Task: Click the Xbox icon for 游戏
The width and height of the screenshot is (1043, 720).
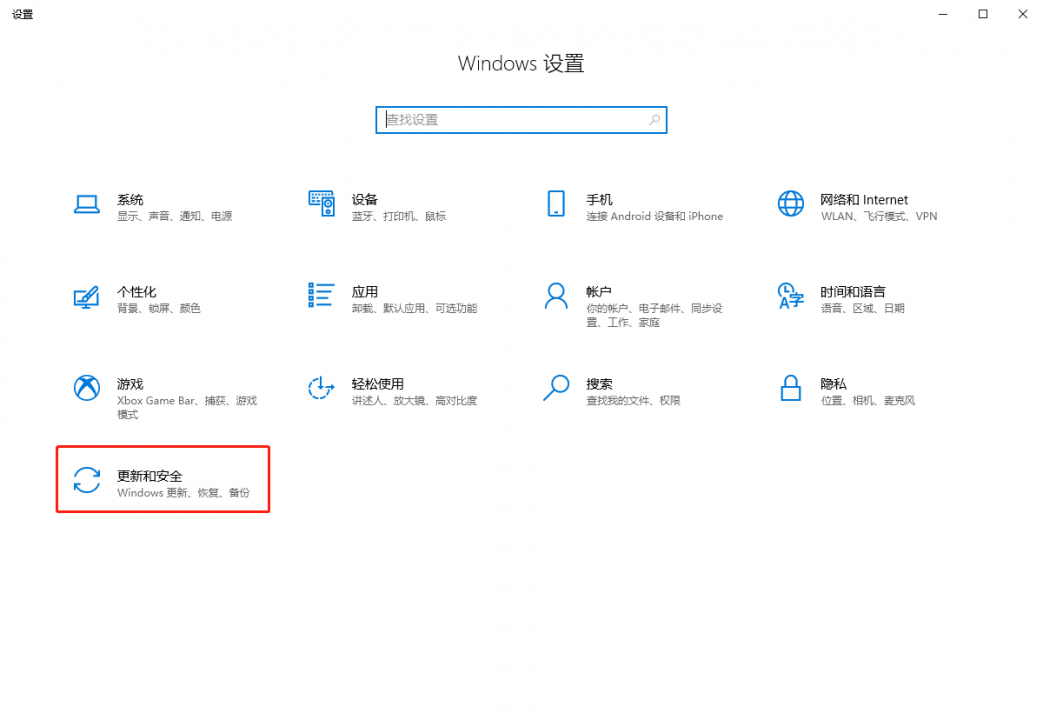Action: pos(87,388)
